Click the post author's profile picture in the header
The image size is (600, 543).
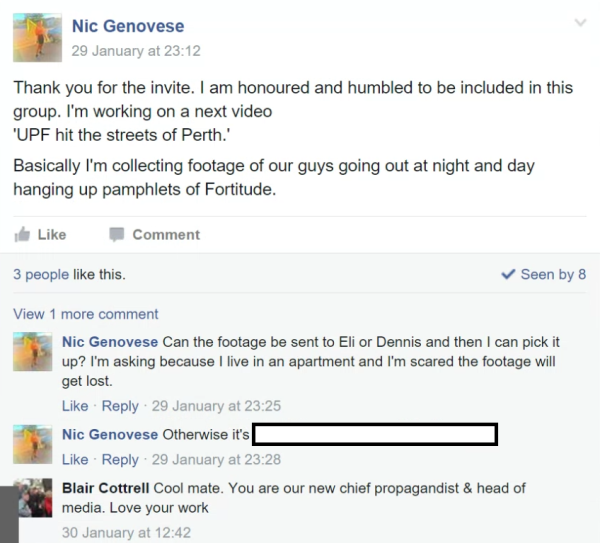point(37,37)
